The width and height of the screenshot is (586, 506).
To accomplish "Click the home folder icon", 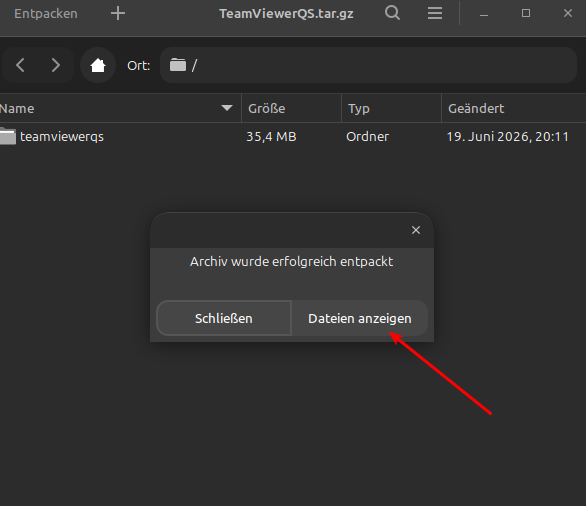I will [x=98, y=65].
